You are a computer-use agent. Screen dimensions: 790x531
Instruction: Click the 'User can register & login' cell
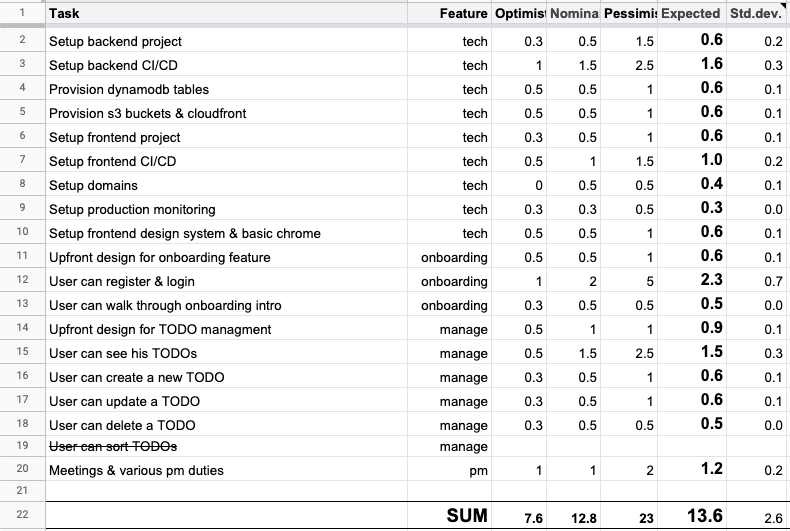(x=226, y=281)
